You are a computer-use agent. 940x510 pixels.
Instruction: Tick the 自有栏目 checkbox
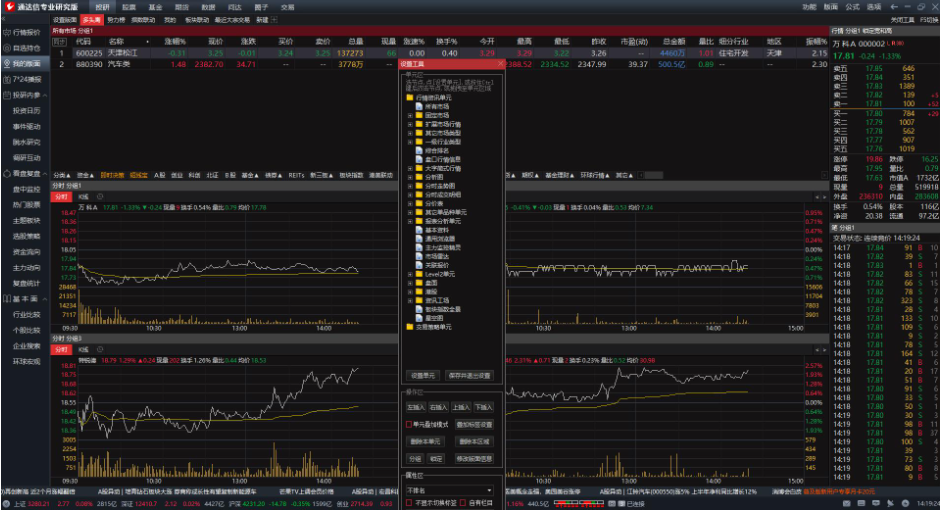[x=465, y=502]
